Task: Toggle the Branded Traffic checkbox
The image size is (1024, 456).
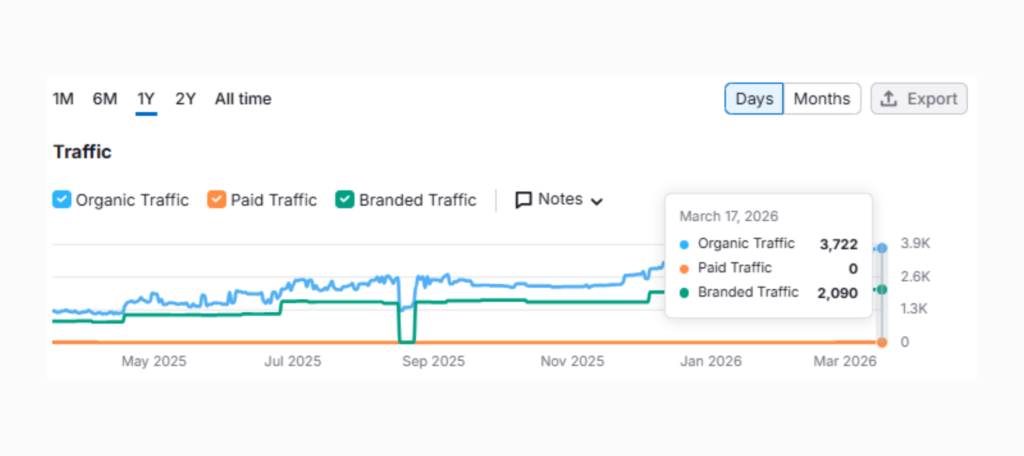Action: (345, 200)
